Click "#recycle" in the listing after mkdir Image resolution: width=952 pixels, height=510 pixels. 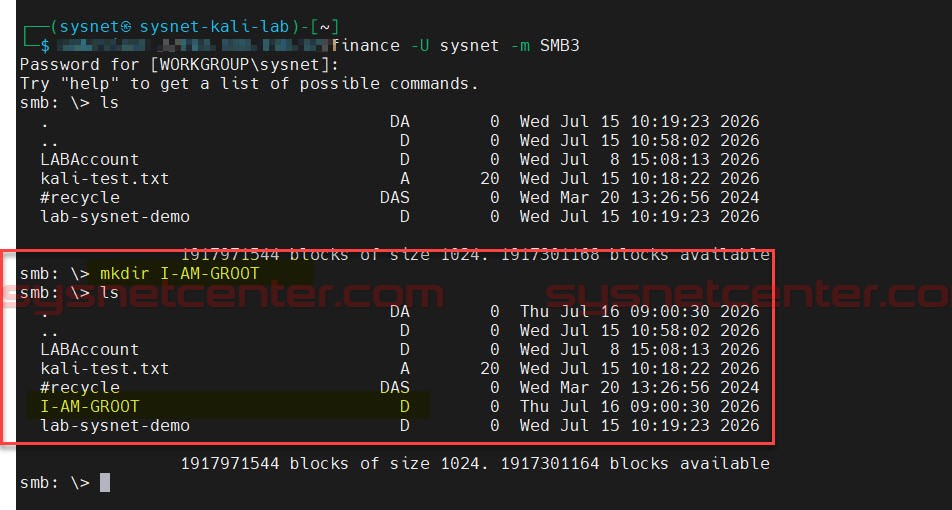point(80,387)
